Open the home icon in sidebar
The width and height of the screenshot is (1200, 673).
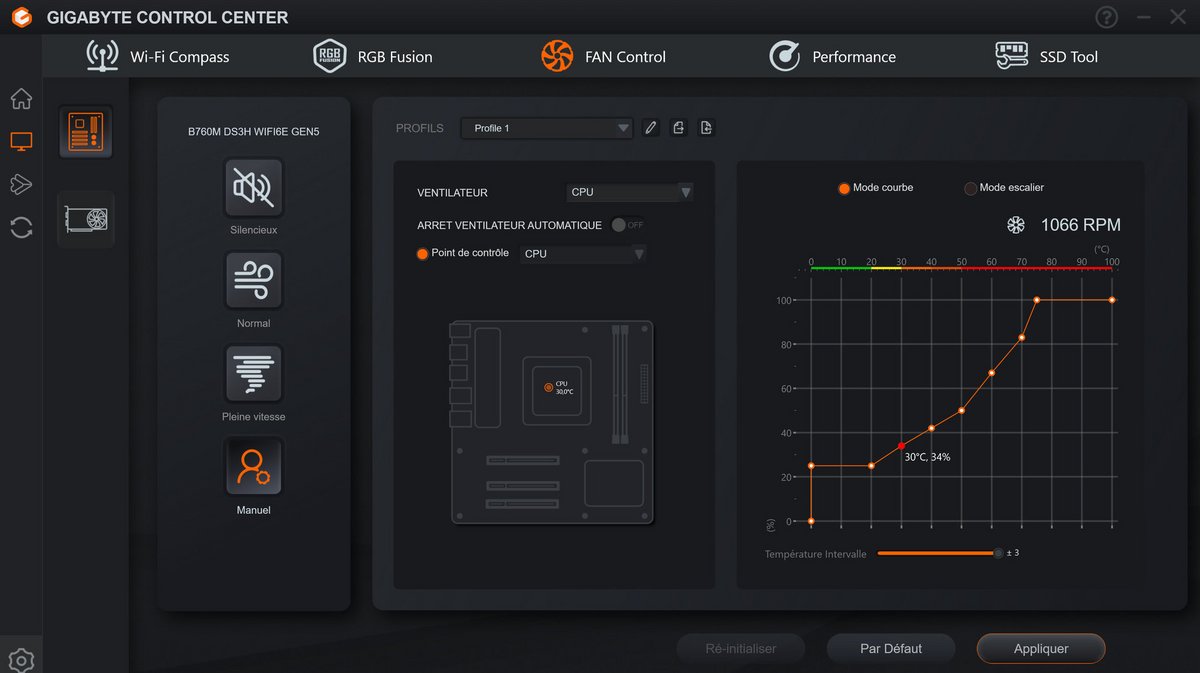pos(21,99)
